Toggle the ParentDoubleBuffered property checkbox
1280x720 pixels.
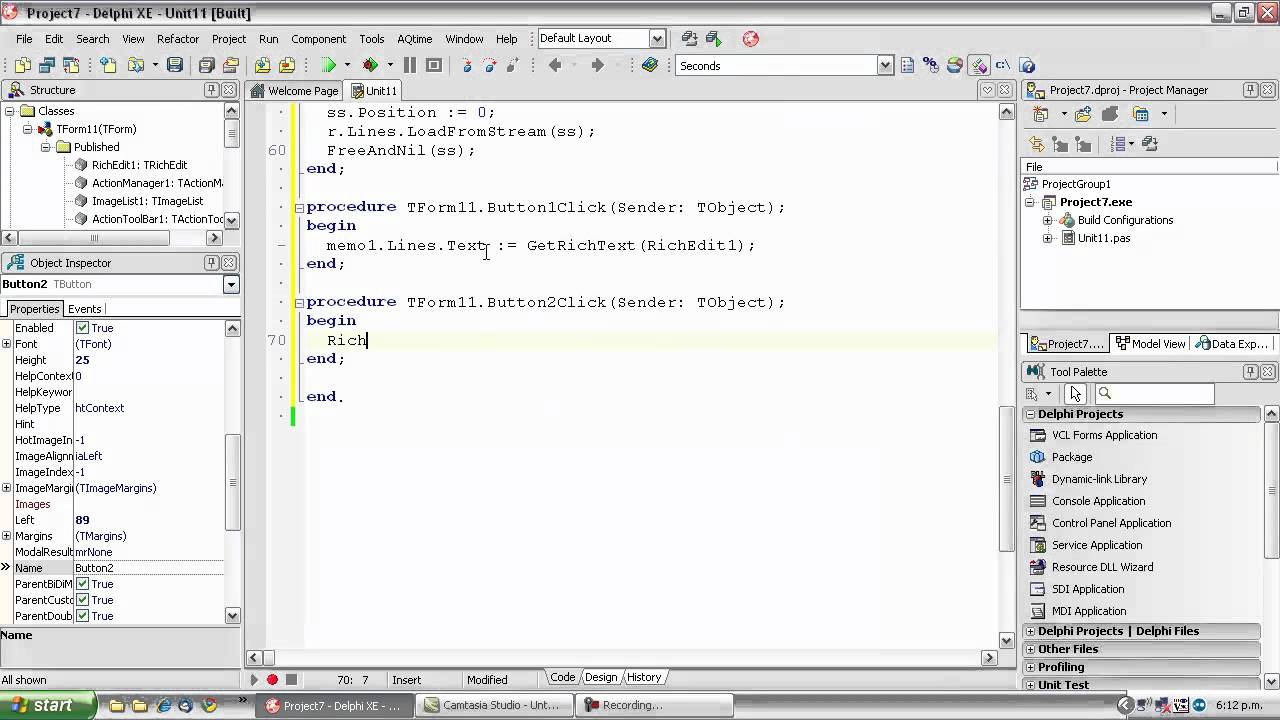[83, 616]
